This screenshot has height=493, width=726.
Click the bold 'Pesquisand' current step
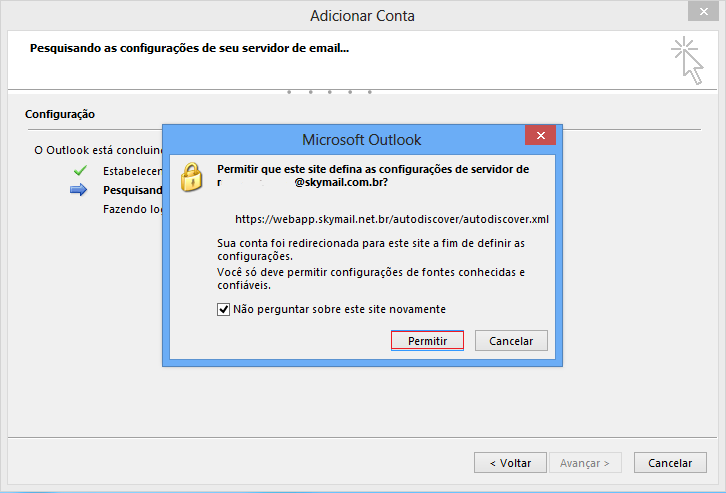click(x=133, y=190)
